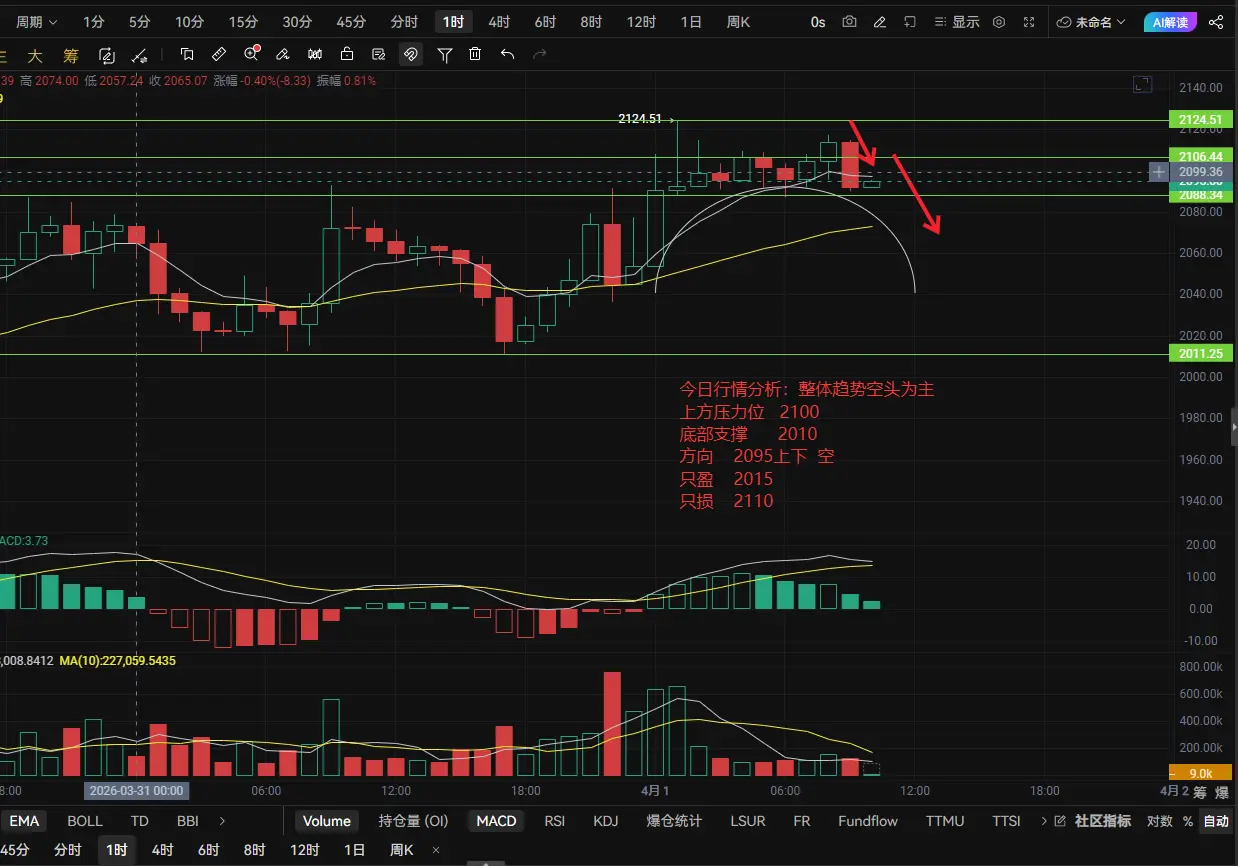1238x866 pixels.
Task: Redo the last undone action
Action: 540,55
